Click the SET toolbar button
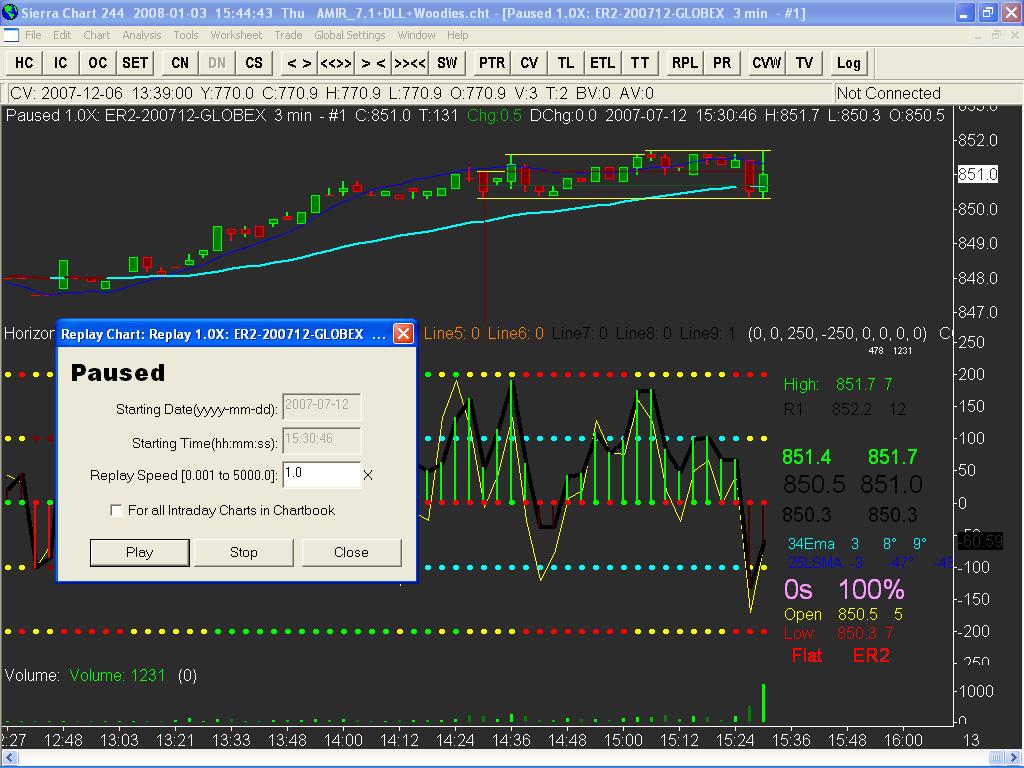Image resolution: width=1024 pixels, height=768 pixels. [135, 63]
